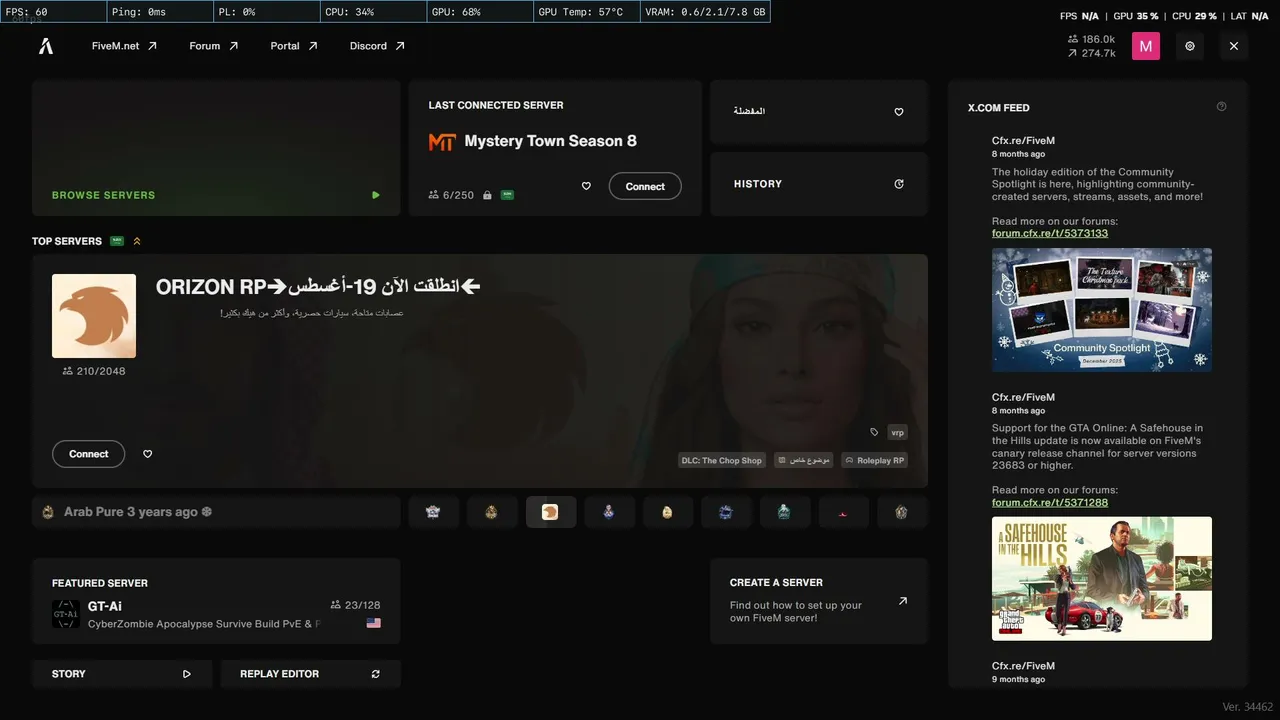This screenshot has width=1280, height=720.
Task: Click the GT-Ai server logo
Action: coord(66,614)
